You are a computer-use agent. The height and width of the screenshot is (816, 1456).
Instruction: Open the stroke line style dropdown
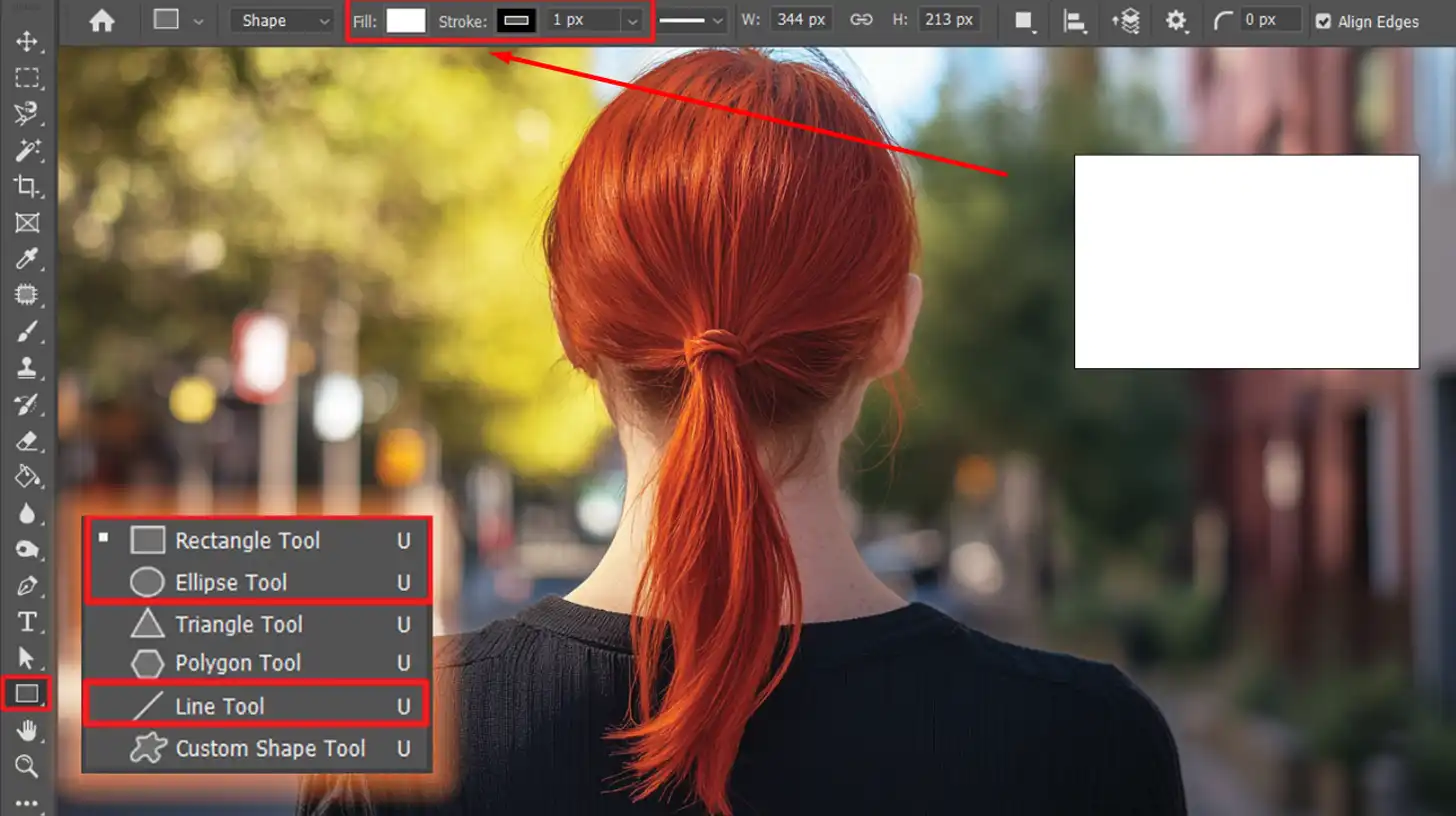(x=691, y=20)
